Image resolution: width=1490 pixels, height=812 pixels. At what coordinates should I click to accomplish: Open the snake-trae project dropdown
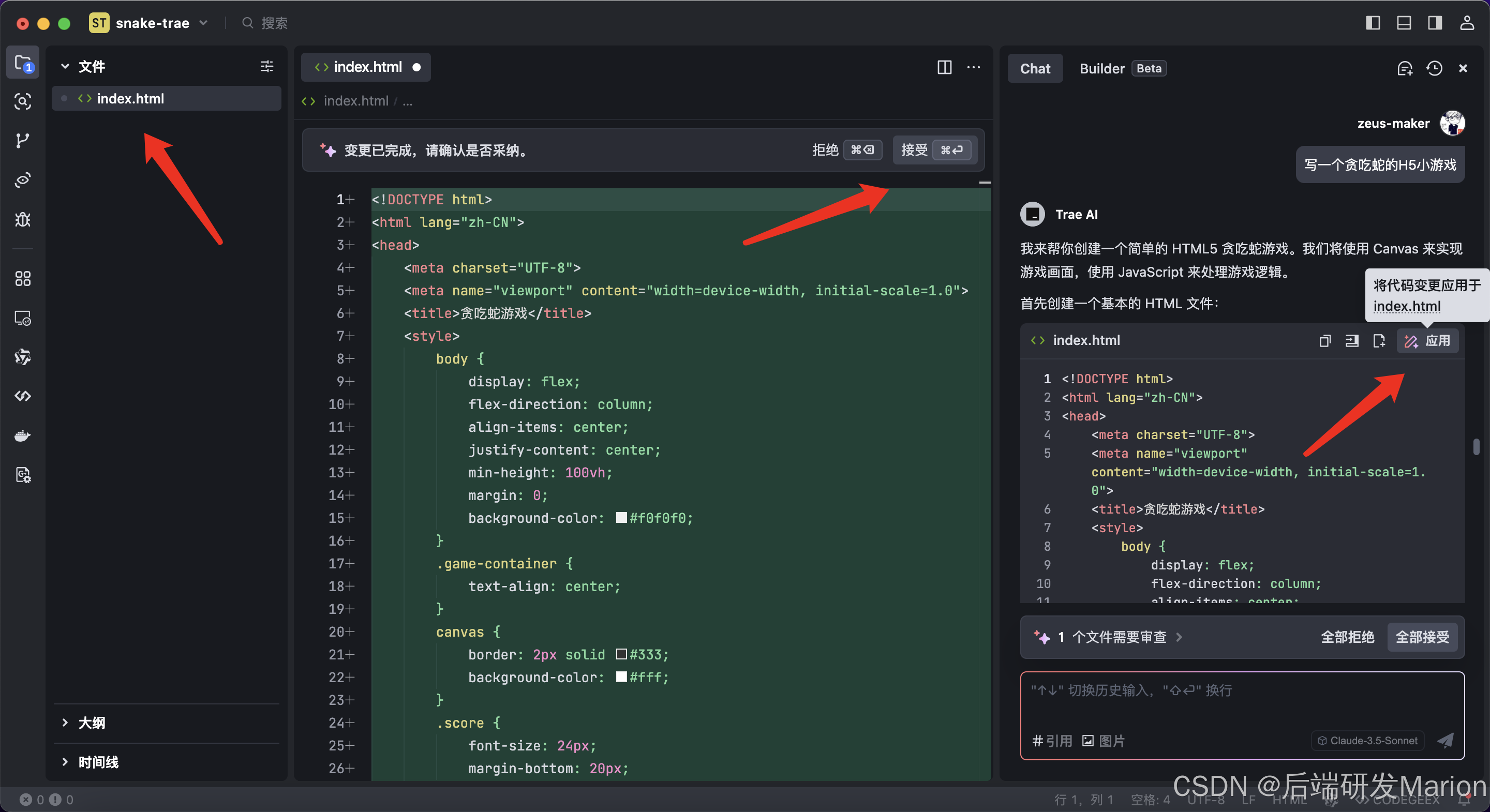click(x=153, y=23)
